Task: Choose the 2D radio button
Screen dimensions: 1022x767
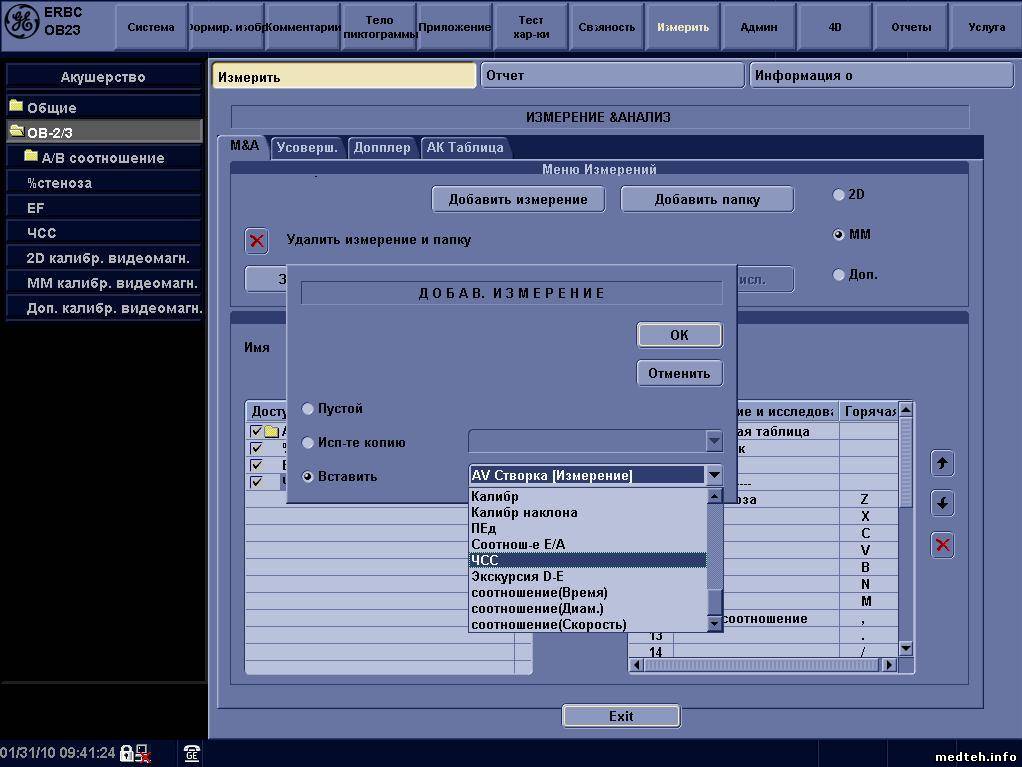Action: coord(839,195)
